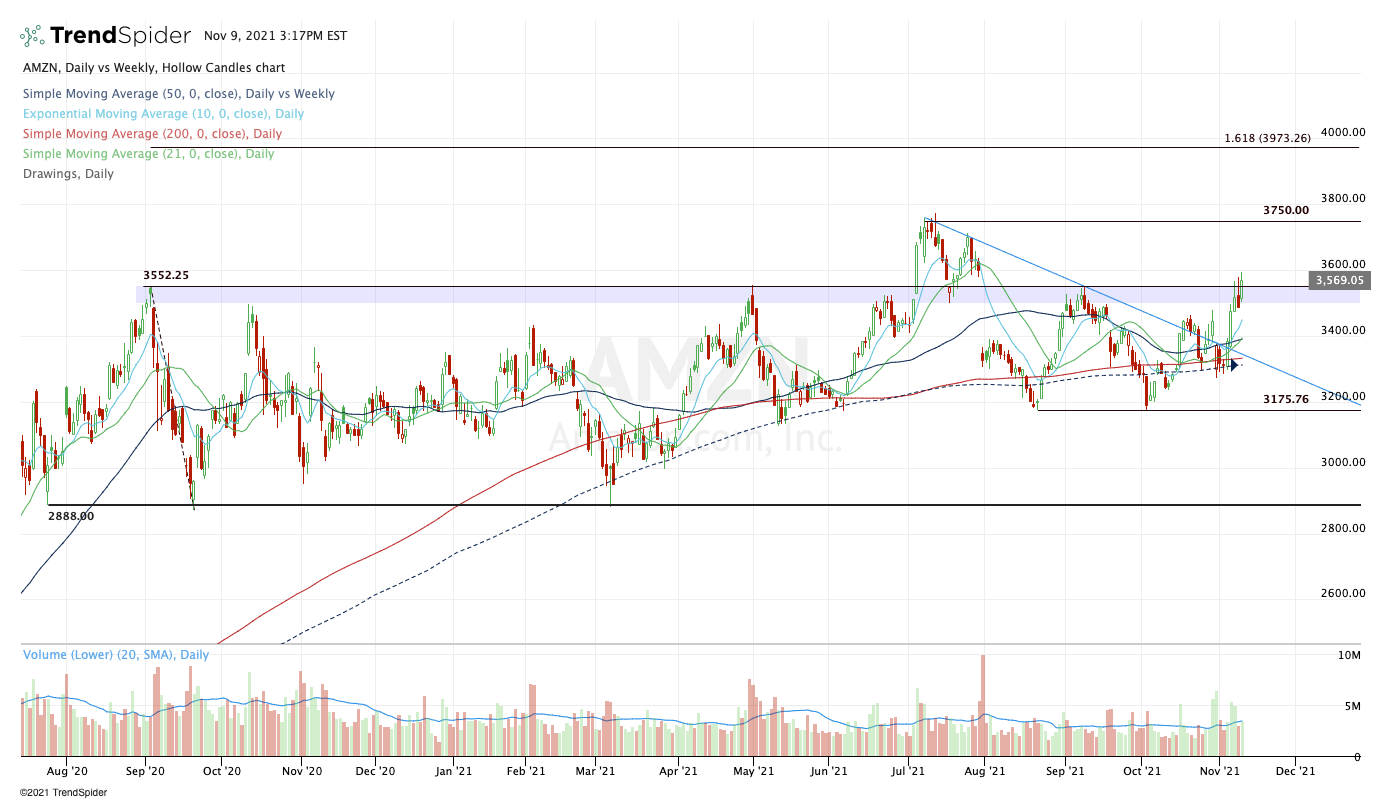This screenshot has width=1391, height=802.
Task: Click the Aug '20 date axis label
Action: click(68, 772)
